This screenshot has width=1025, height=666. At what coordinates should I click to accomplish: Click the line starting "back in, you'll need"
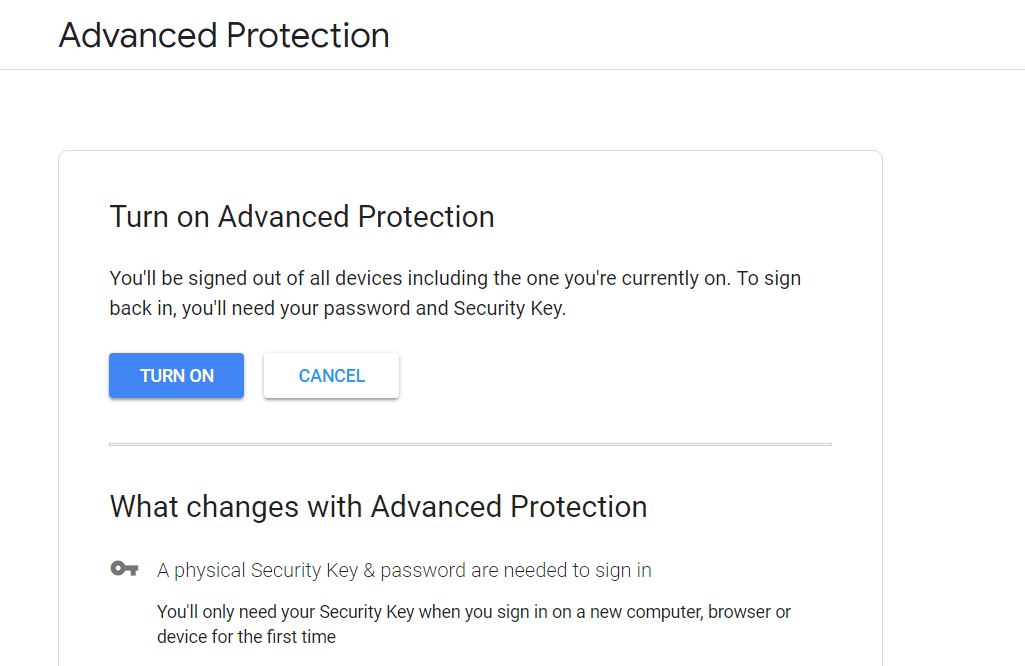[x=337, y=309]
